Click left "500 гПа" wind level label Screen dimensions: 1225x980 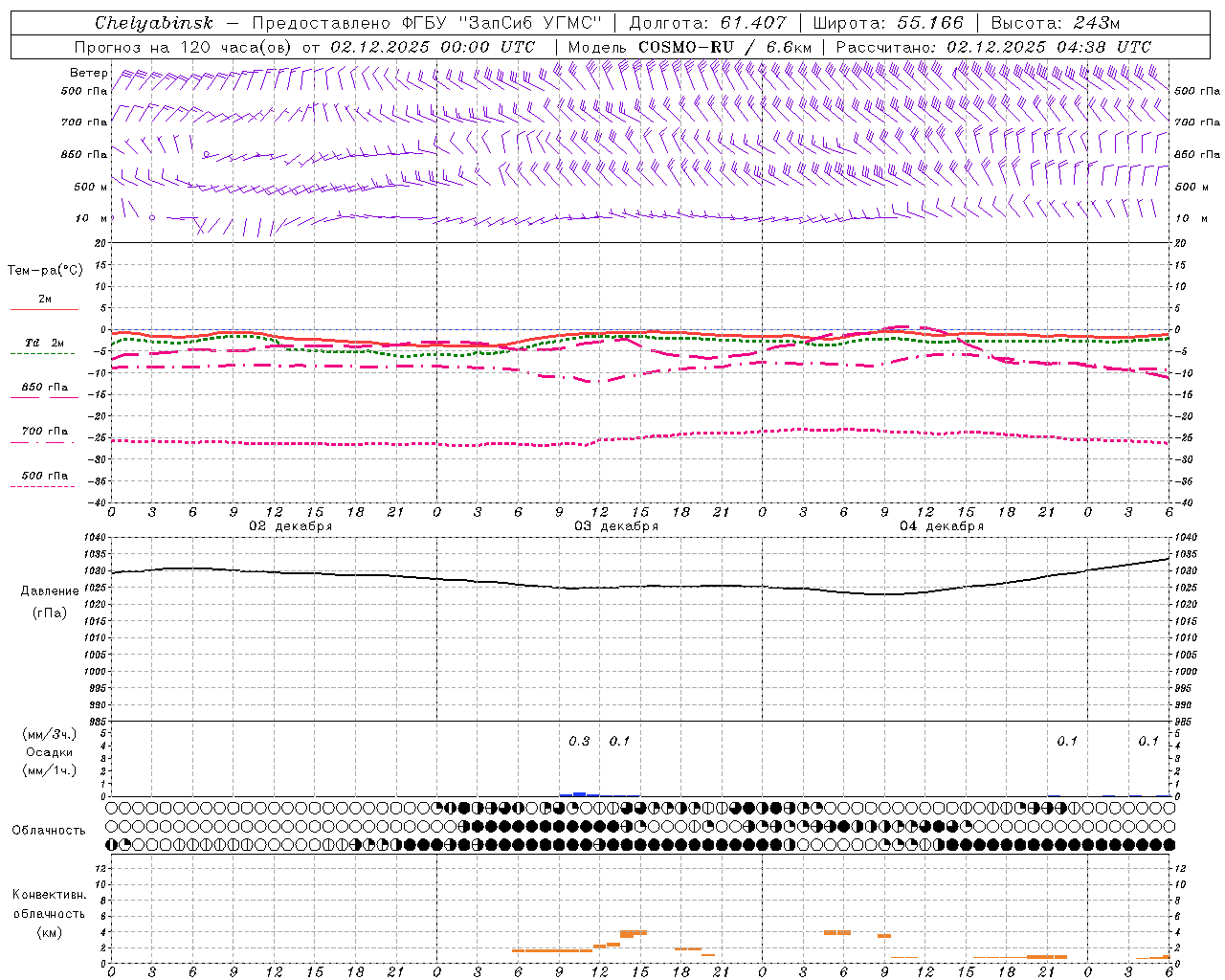[84, 91]
